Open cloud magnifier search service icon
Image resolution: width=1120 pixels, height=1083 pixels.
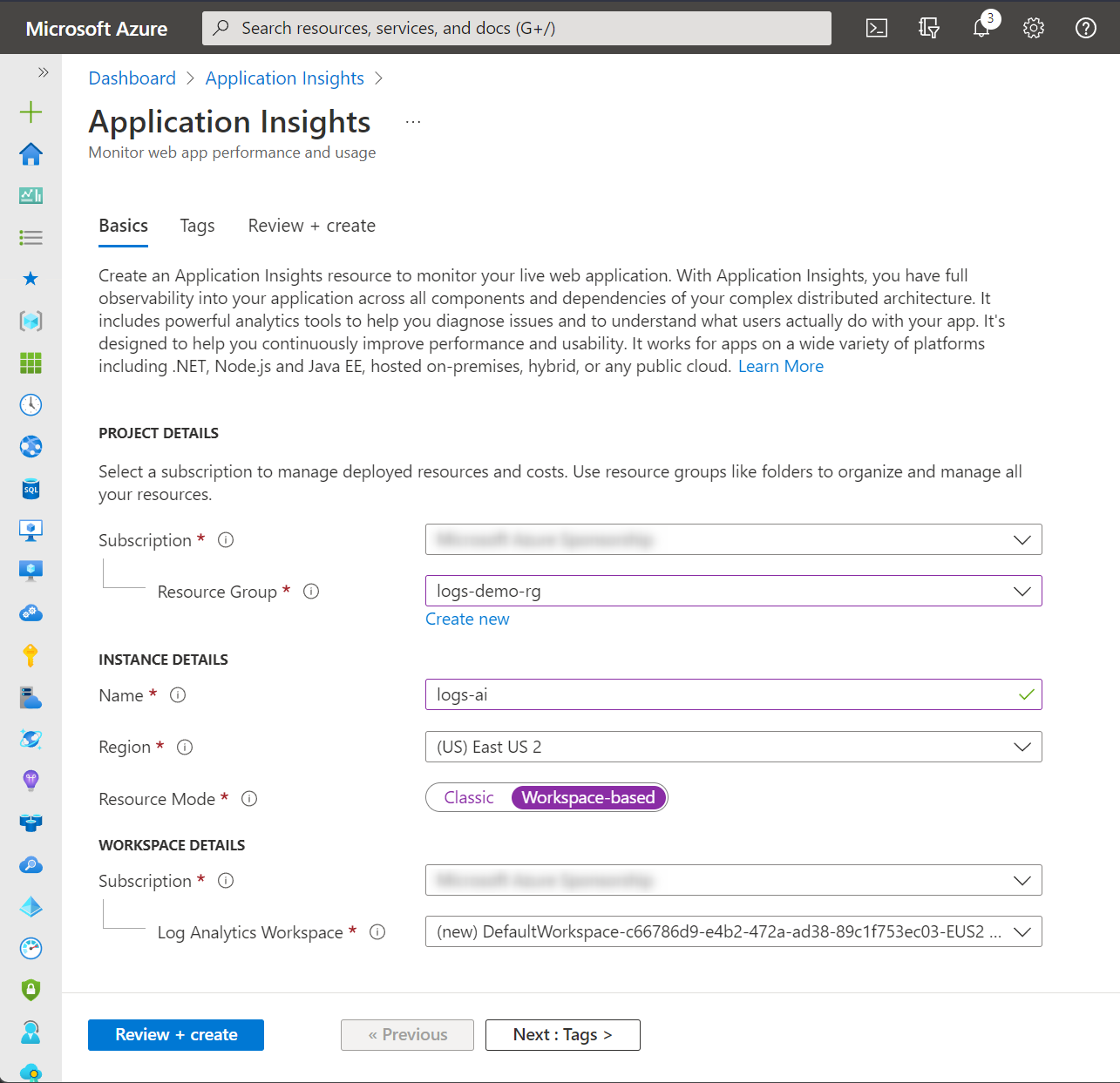click(x=31, y=864)
